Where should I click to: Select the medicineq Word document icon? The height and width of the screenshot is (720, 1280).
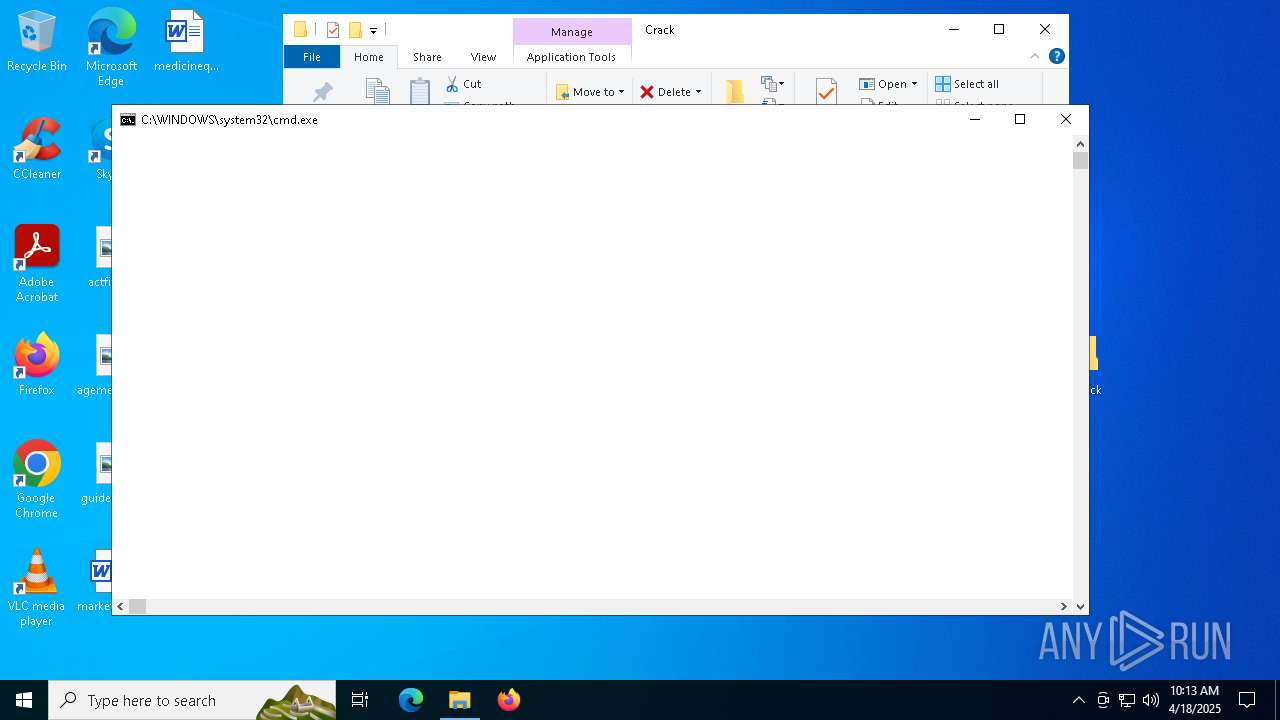pos(186,42)
